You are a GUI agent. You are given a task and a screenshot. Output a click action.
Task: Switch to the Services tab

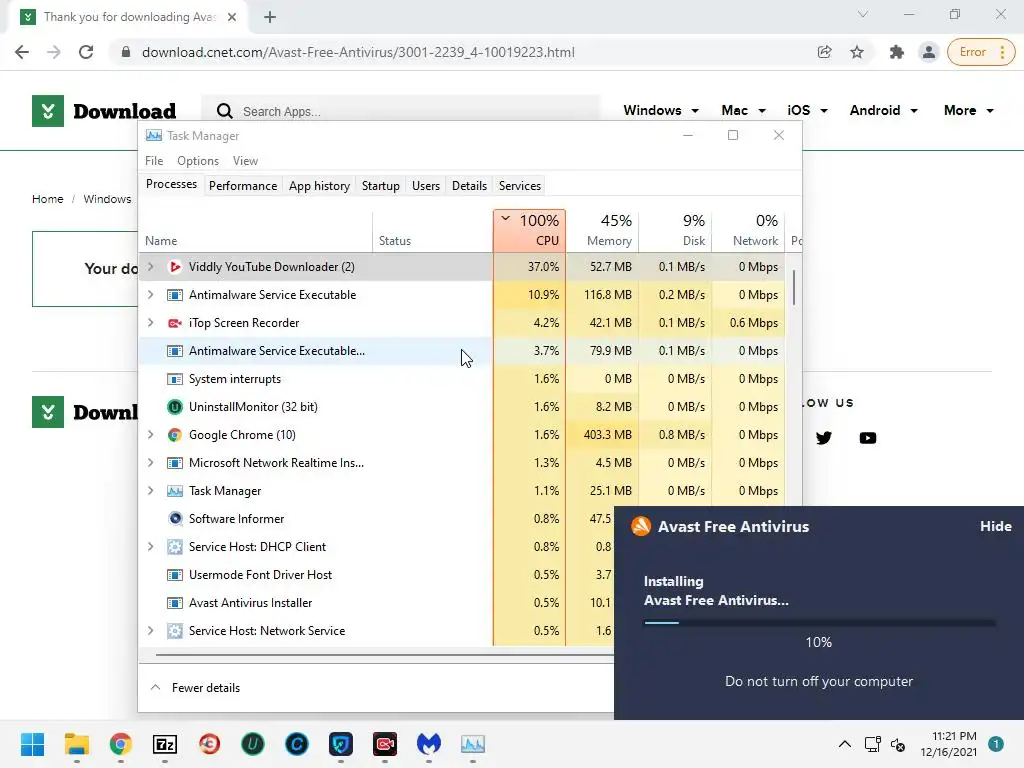click(x=520, y=186)
